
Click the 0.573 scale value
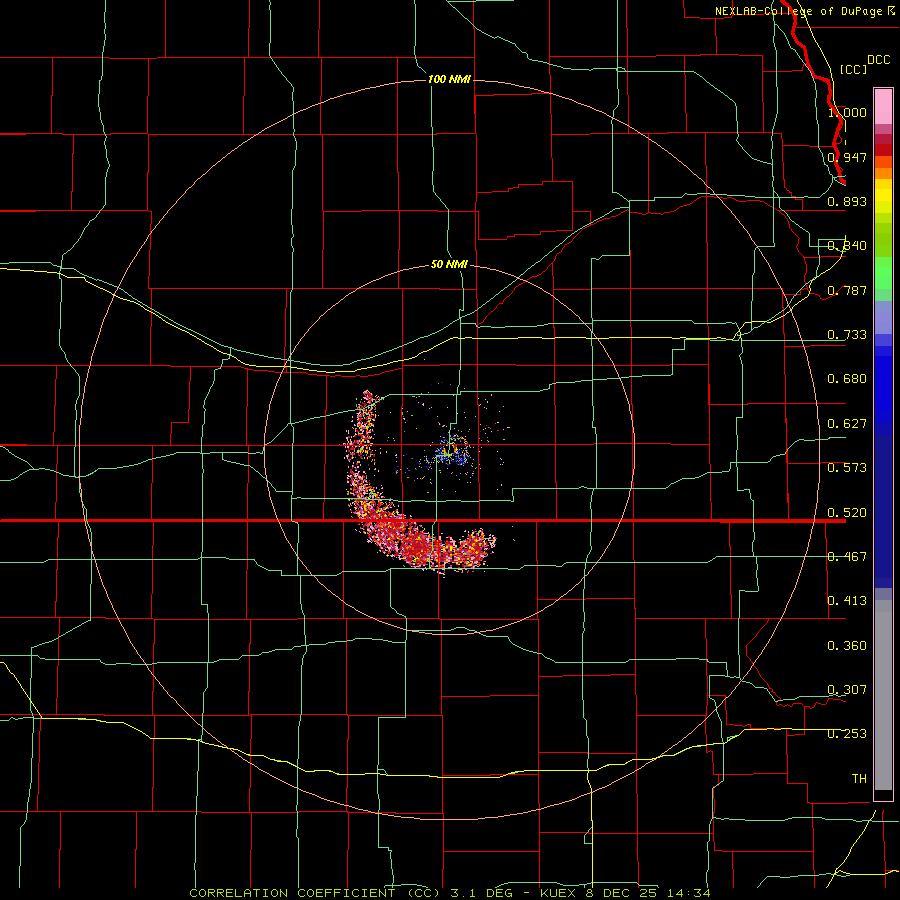847,468
